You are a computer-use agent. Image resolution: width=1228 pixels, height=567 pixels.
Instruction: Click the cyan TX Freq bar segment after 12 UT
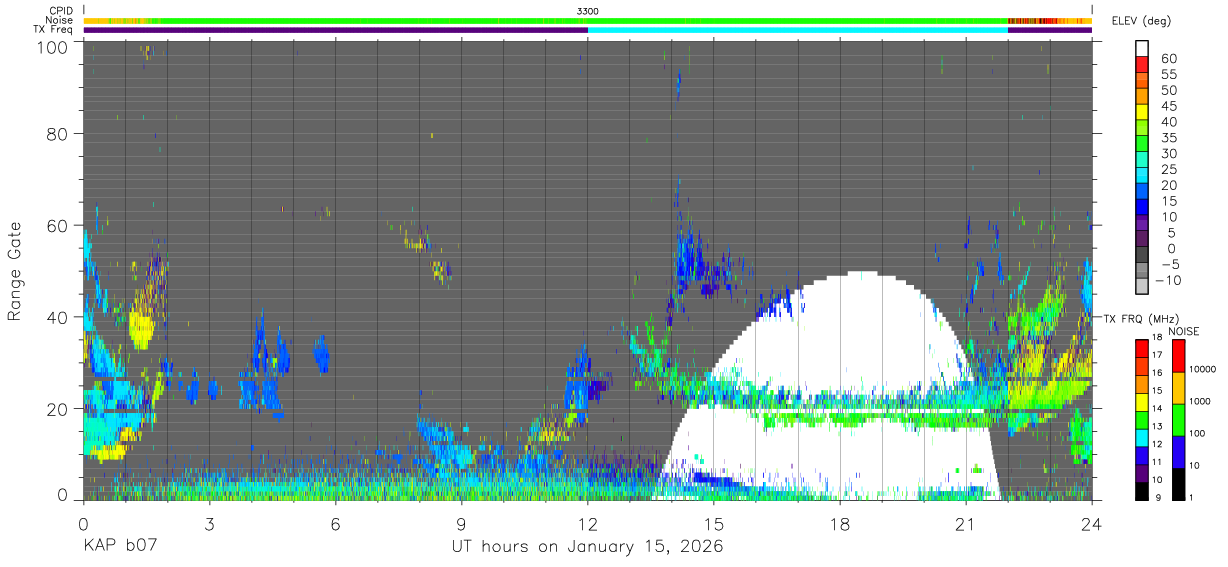[x=798, y=30]
